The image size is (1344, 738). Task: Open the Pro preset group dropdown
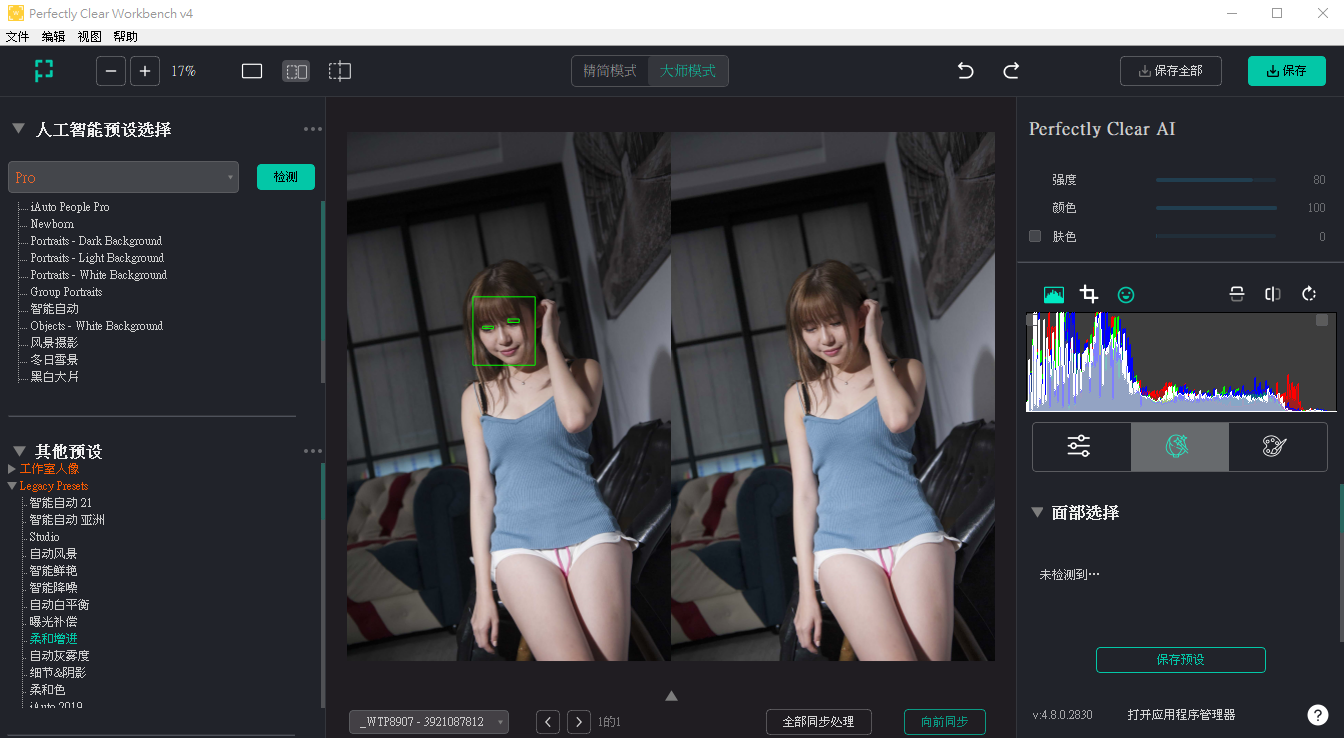pos(124,177)
